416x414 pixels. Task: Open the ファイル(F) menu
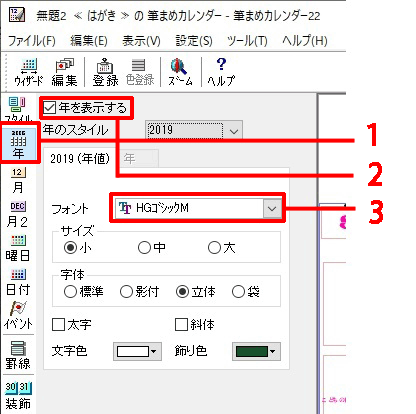[31, 41]
